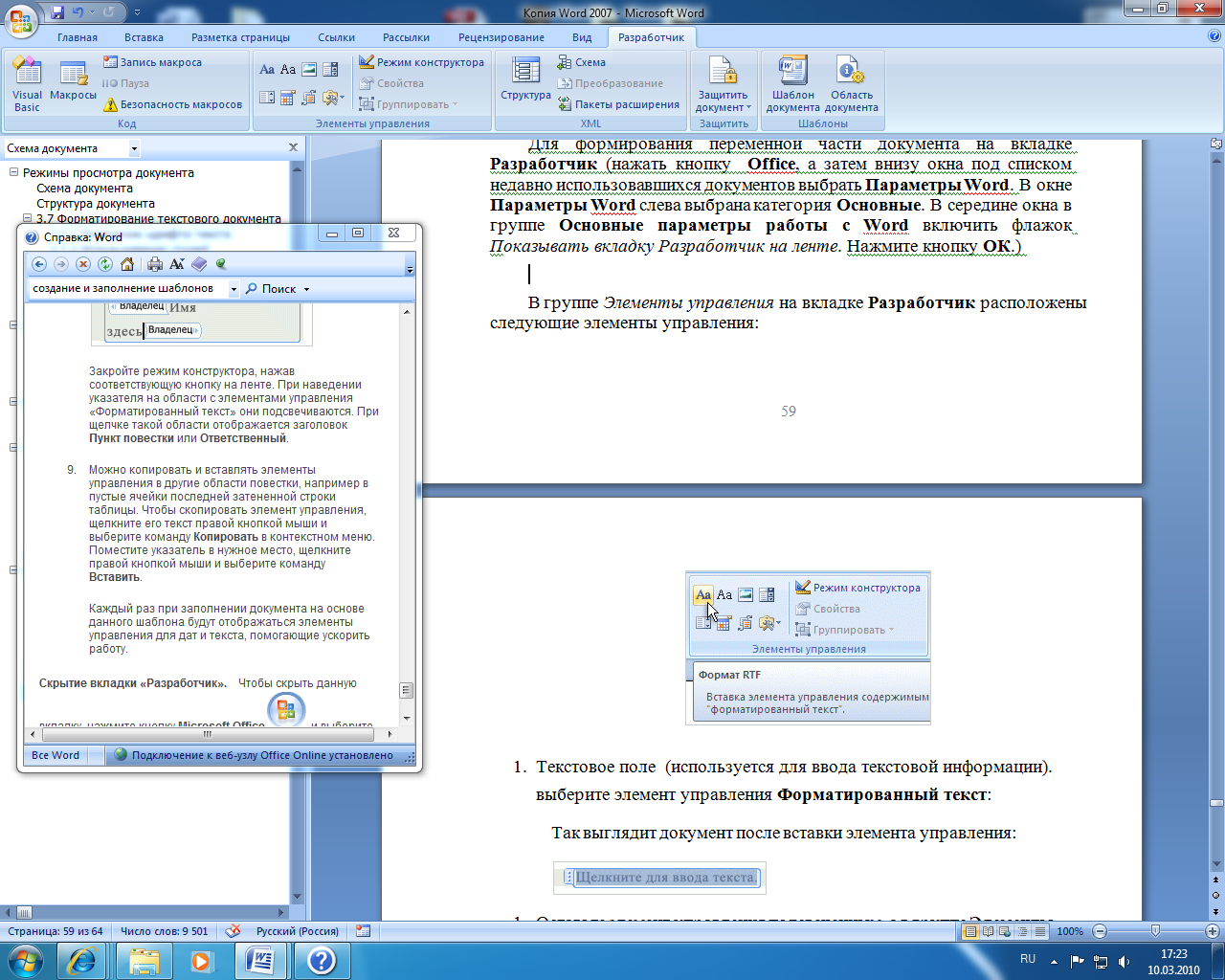Viewport: 1225px width, 980px height.
Task: Undo the last action from the Quick Access Toolbar
Action: 79,12
